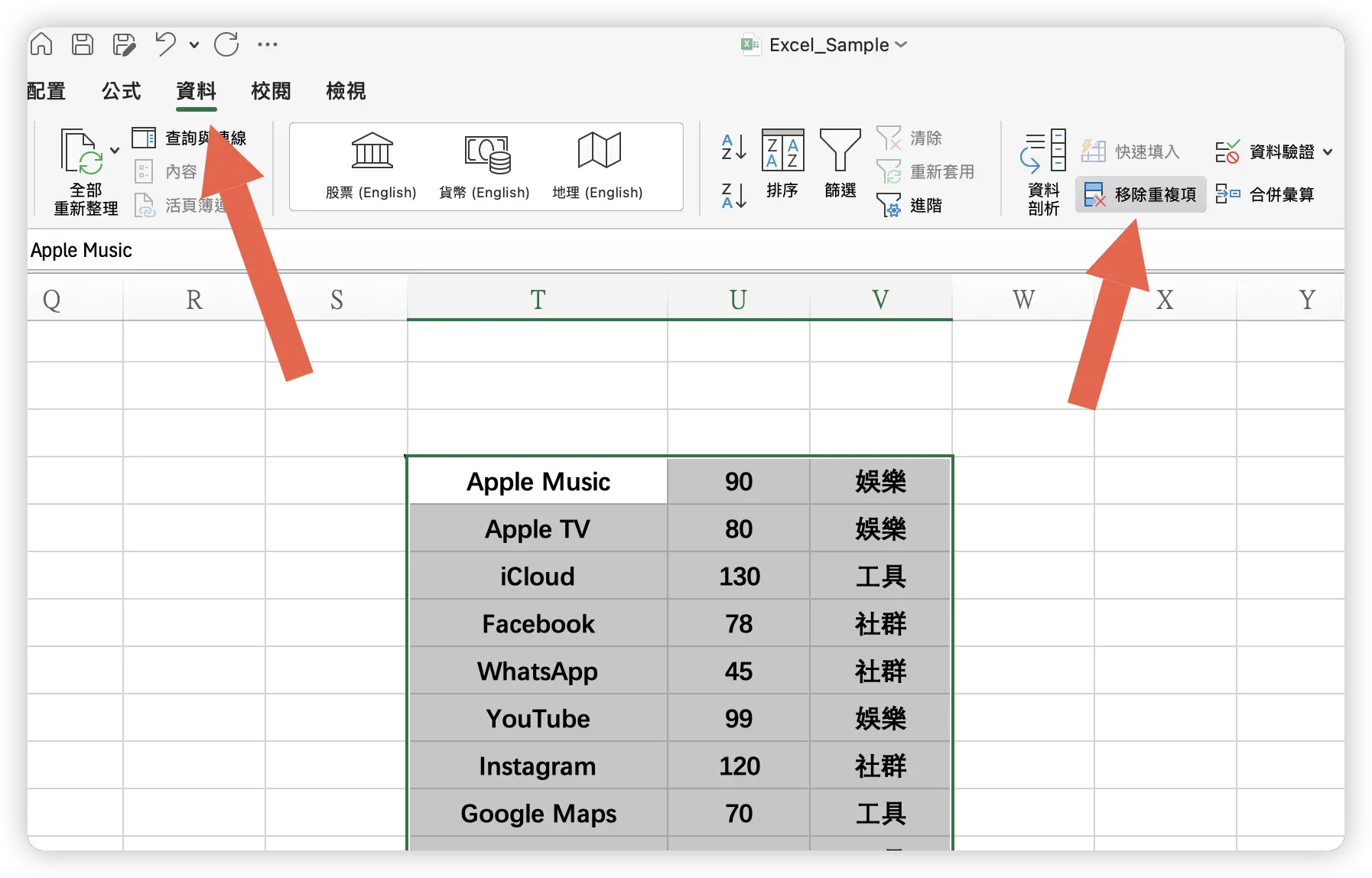Select column U header

tap(738, 299)
